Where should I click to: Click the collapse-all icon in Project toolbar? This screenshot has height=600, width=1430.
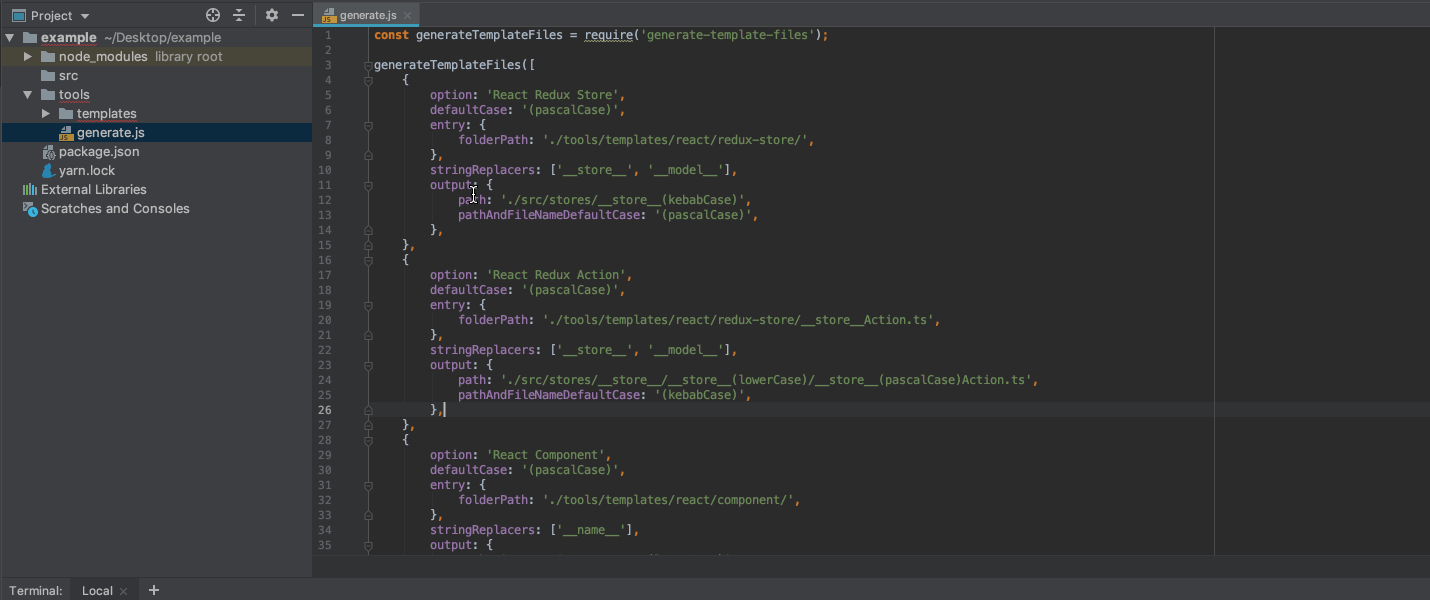[238, 15]
